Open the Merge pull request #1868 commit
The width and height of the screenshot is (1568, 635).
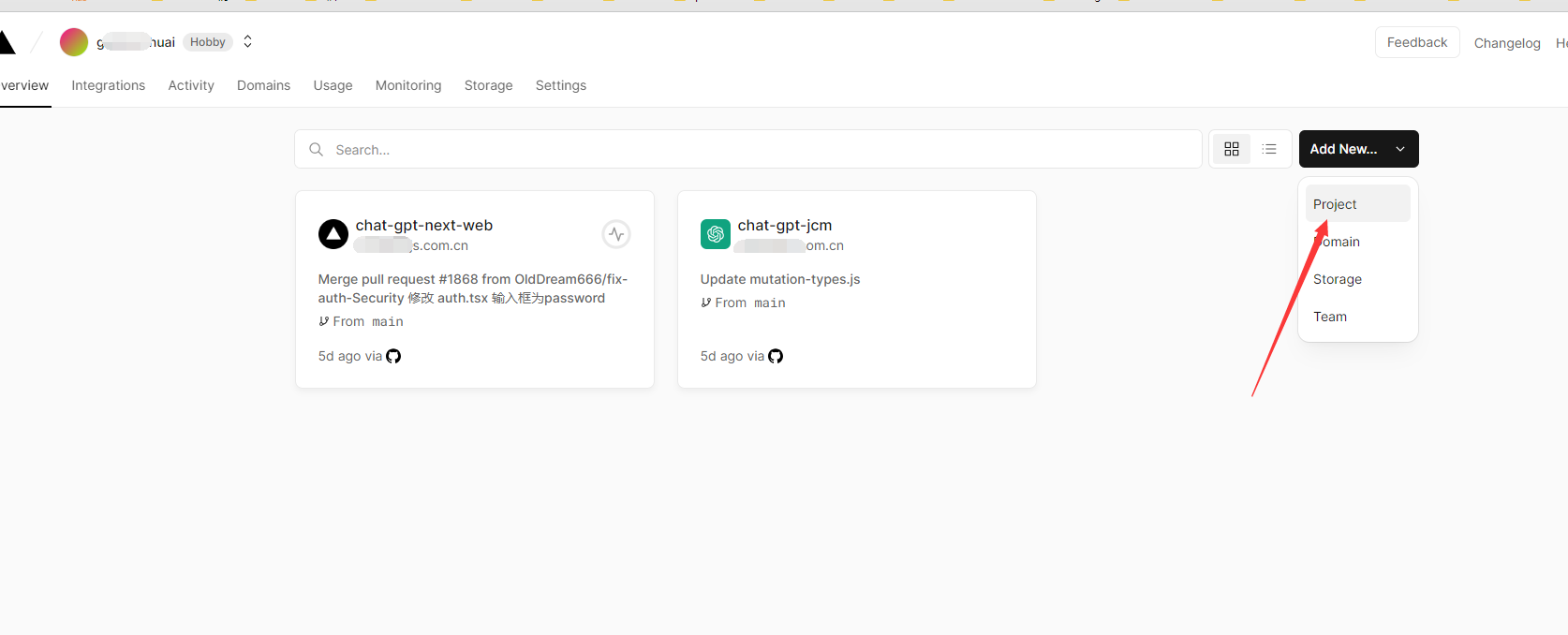click(x=473, y=288)
